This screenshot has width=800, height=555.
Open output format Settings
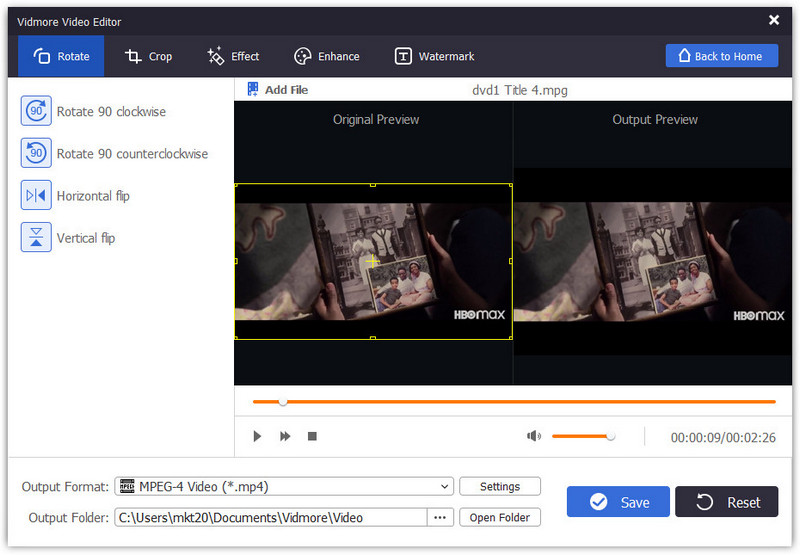click(x=500, y=487)
